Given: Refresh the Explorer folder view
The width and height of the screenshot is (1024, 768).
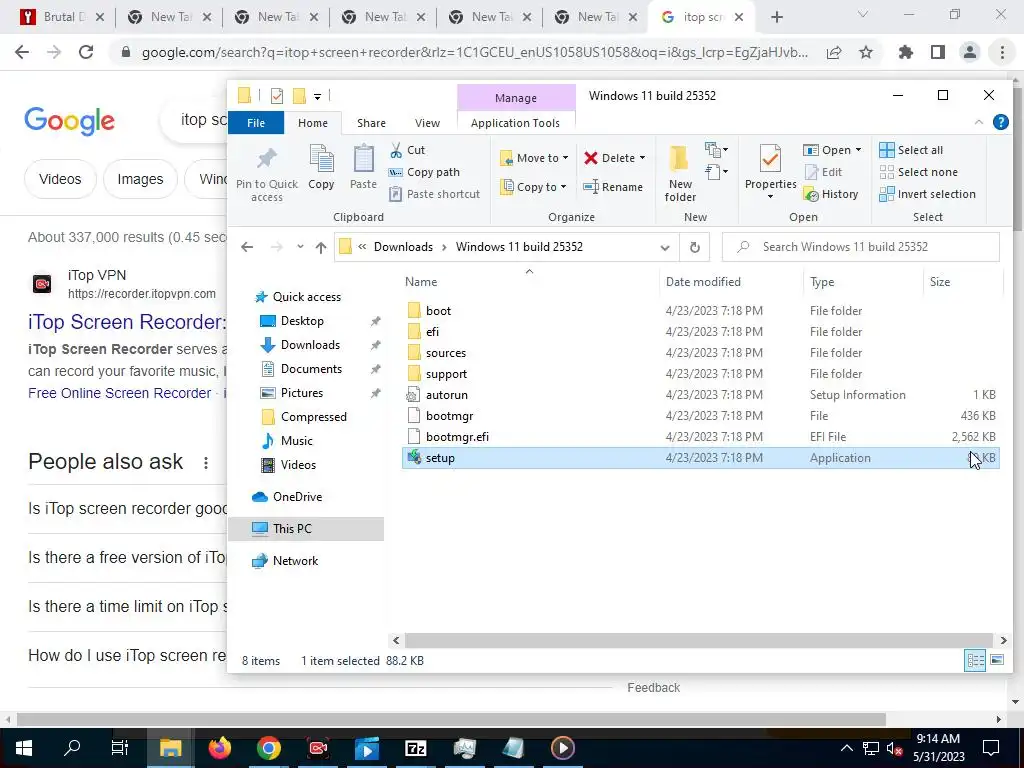Looking at the screenshot, I should point(695,248).
